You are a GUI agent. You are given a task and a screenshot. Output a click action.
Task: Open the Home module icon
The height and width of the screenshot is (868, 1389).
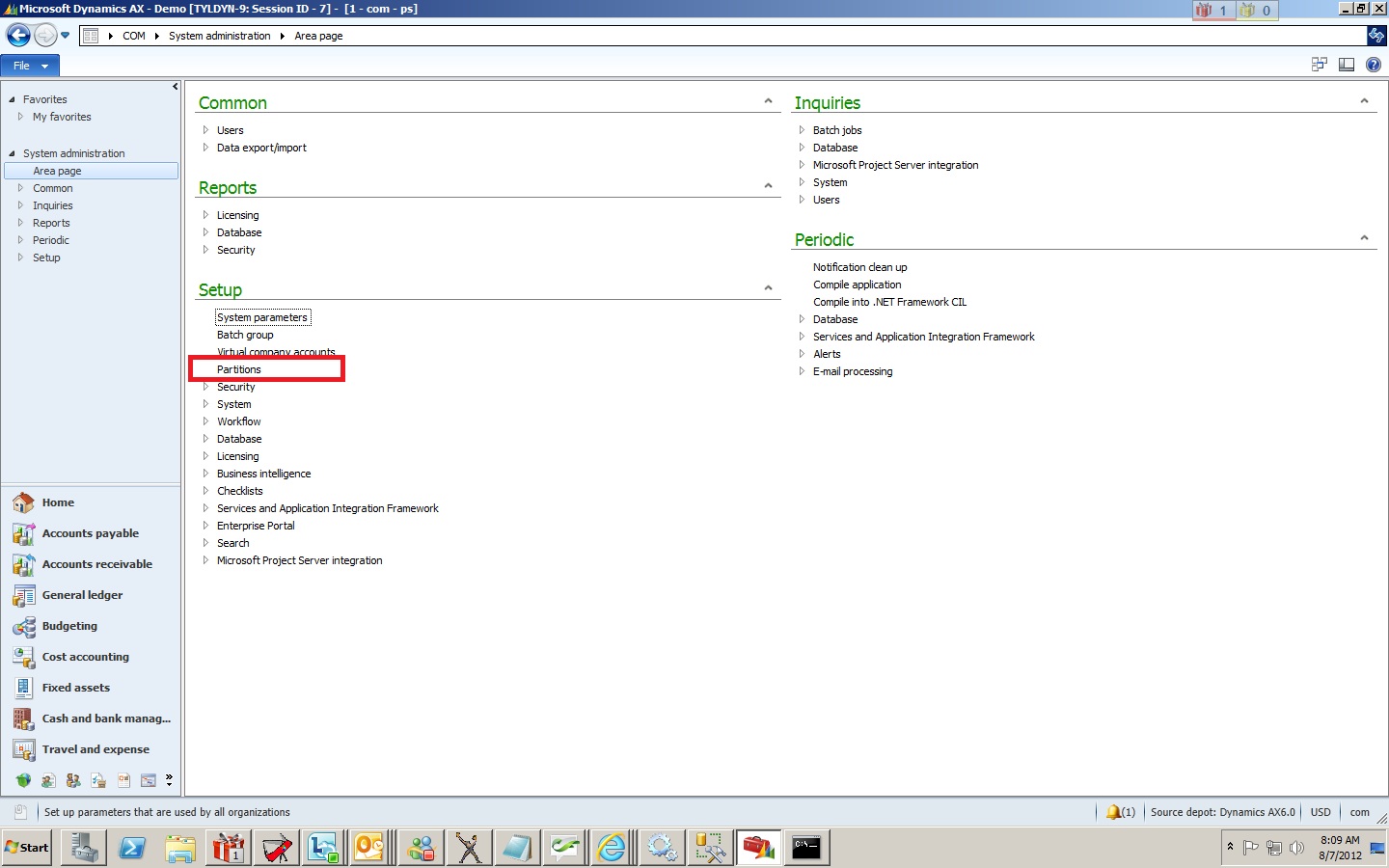[x=23, y=502]
